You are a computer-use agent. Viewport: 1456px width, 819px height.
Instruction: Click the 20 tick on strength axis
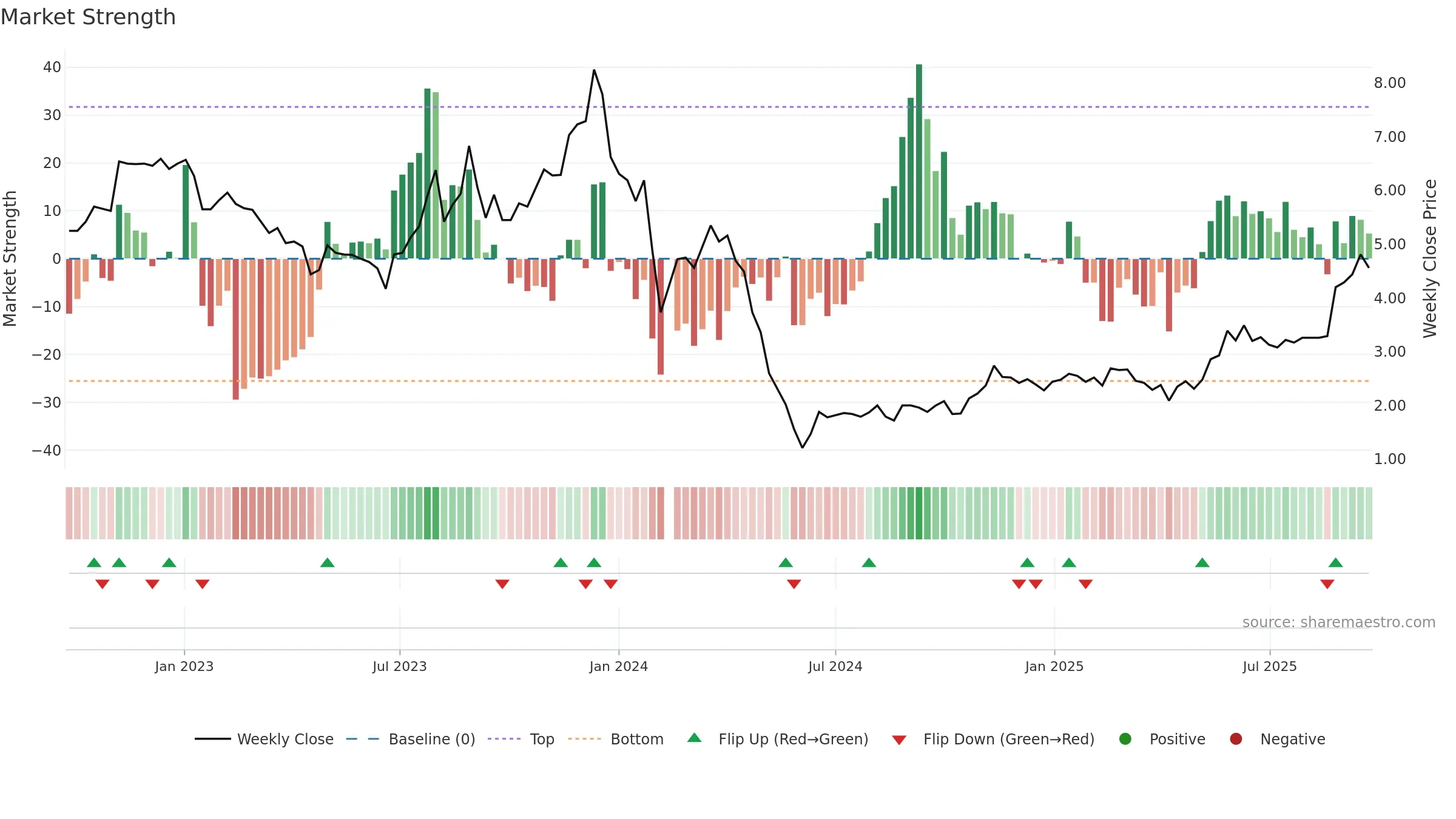[x=52, y=163]
